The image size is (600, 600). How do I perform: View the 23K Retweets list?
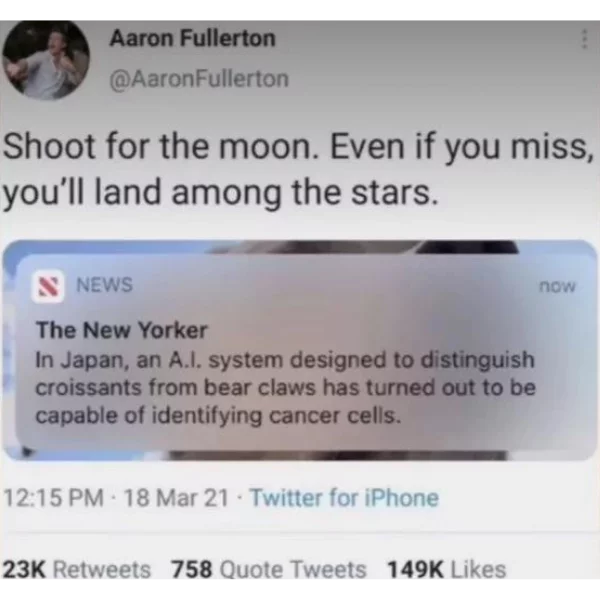(77, 569)
